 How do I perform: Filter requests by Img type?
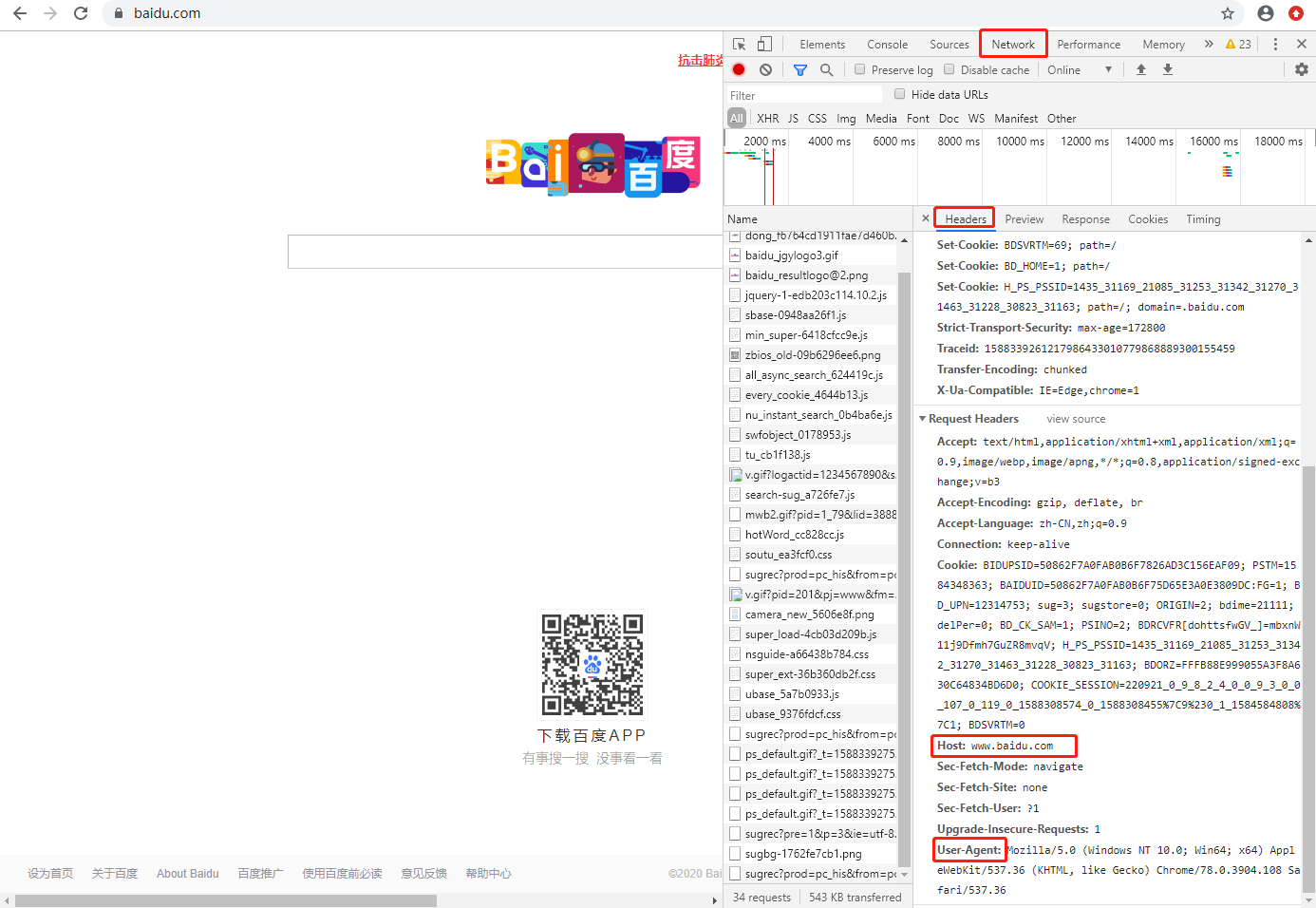pos(846,119)
